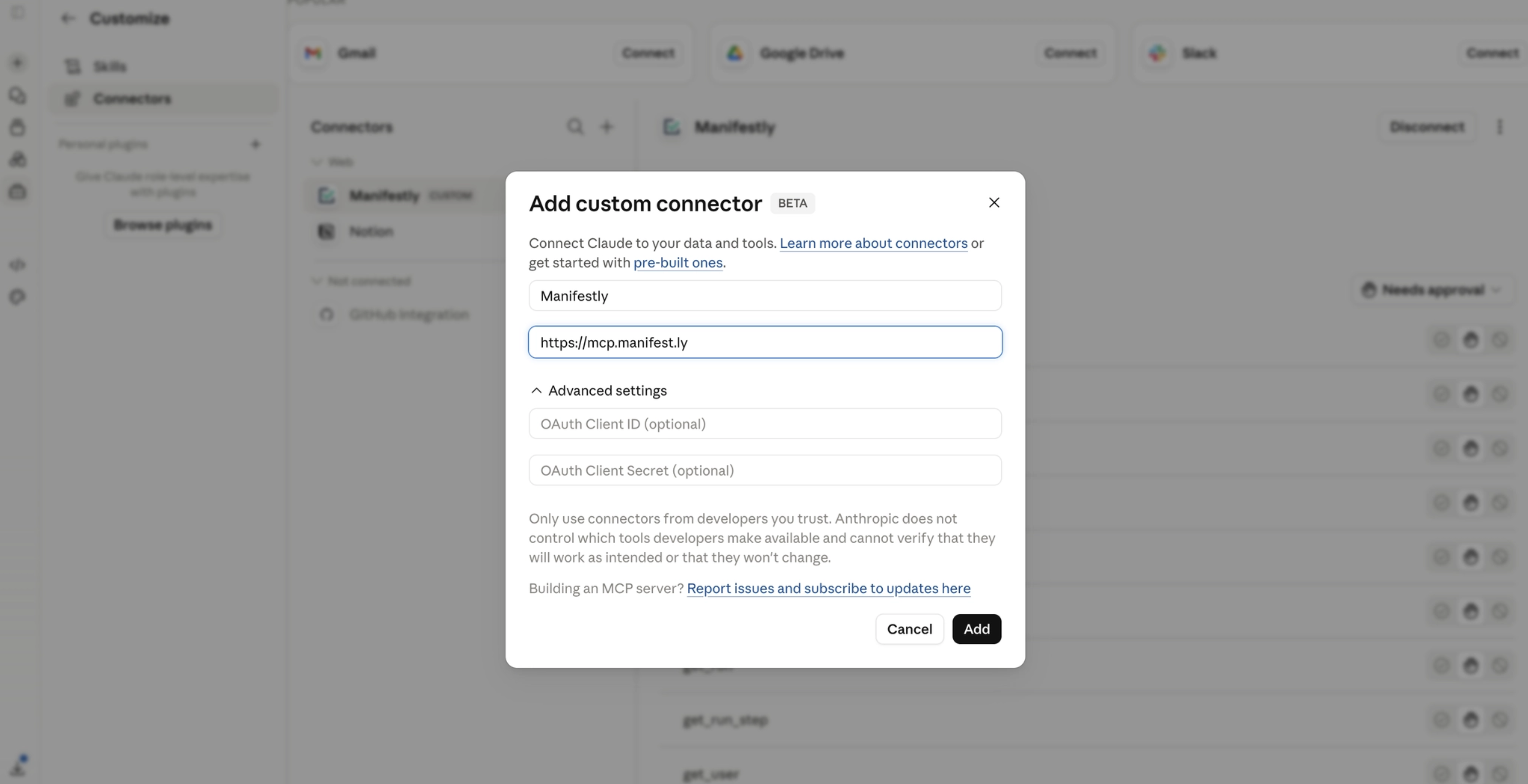The height and width of the screenshot is (784, 1528).
Task: Focus the server URL field with https://mcp.manifest.ly
Action: click(765, 342)
